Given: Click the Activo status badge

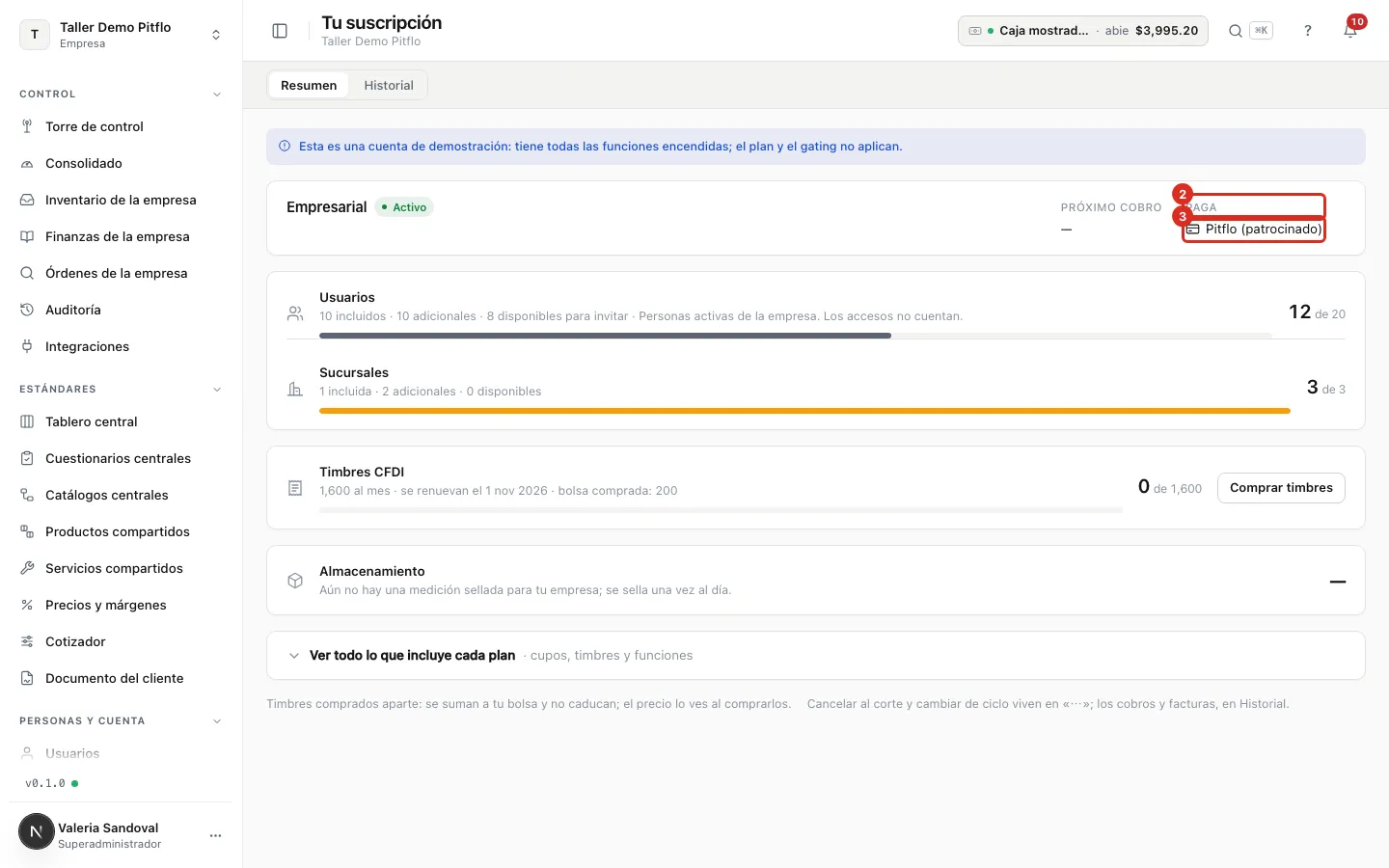Looking at the screenshot, I should (x=404, y=207).
